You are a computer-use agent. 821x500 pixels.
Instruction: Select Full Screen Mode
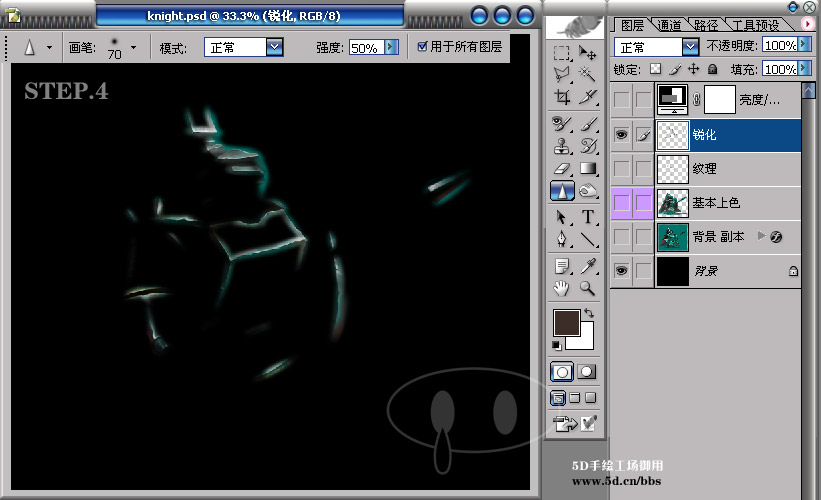tap(591, 398)
